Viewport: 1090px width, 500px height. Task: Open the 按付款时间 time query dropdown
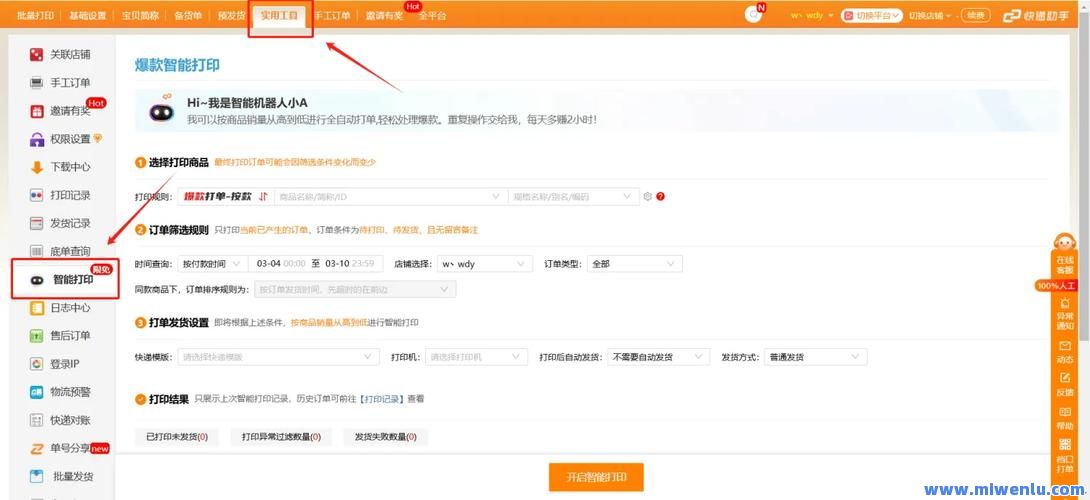[212, 264]
